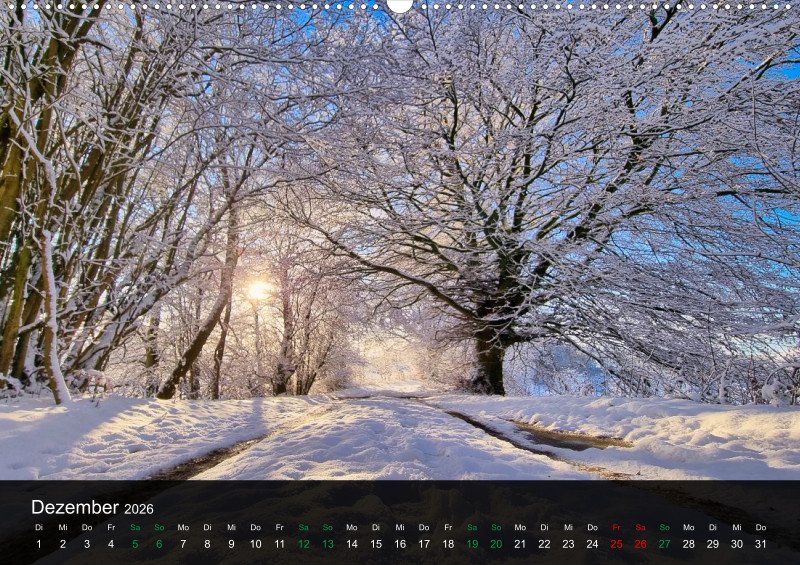Click date 15 in the calendar row
The height and width of the screenshot is (565, 800).
pyautogui.click(x=376, y=544)
